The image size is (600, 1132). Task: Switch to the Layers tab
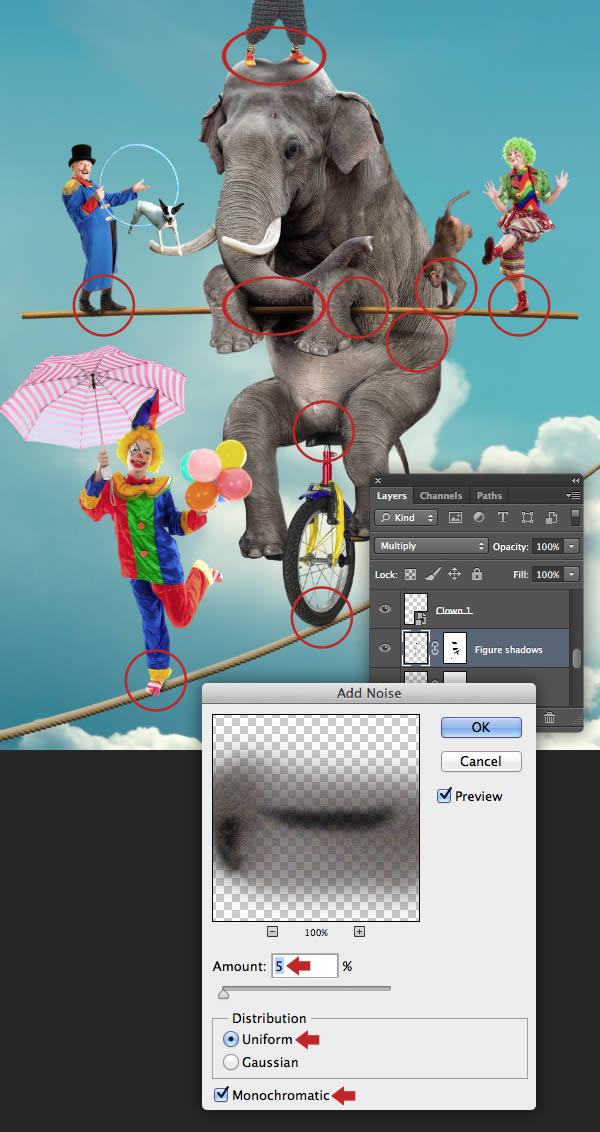(x=392, y=496)
